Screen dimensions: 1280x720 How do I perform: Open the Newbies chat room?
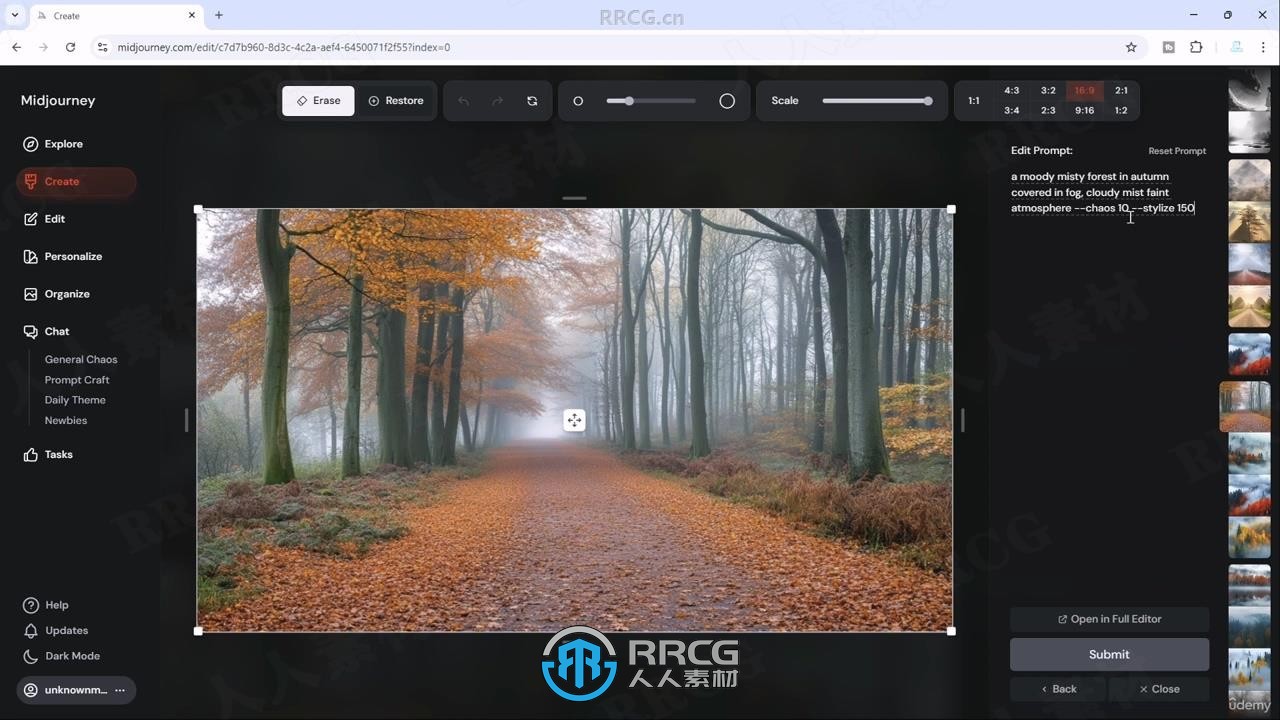[x=66, y=420]
